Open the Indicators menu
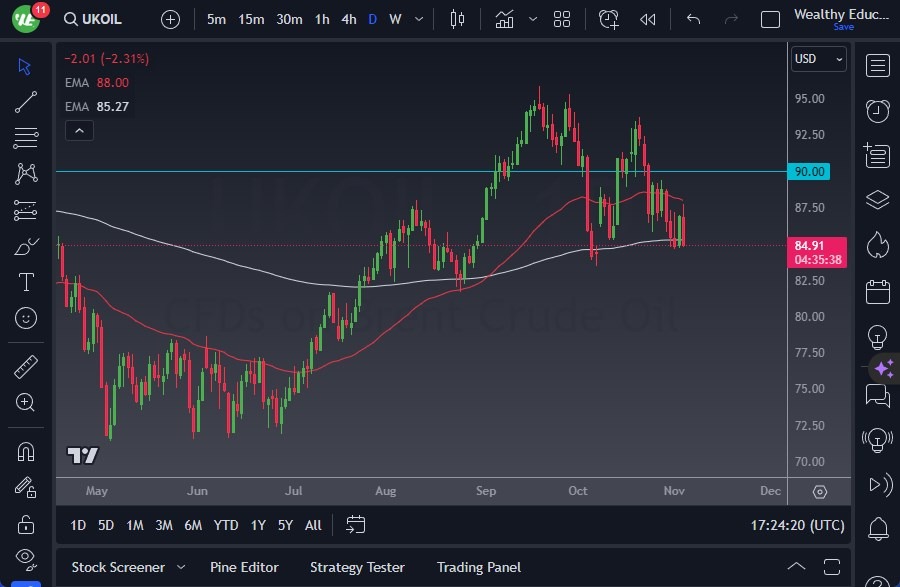 (504, 18)
